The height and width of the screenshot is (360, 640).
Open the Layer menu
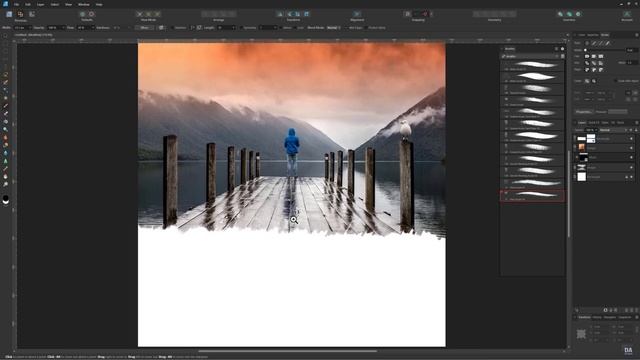point(40,4)
